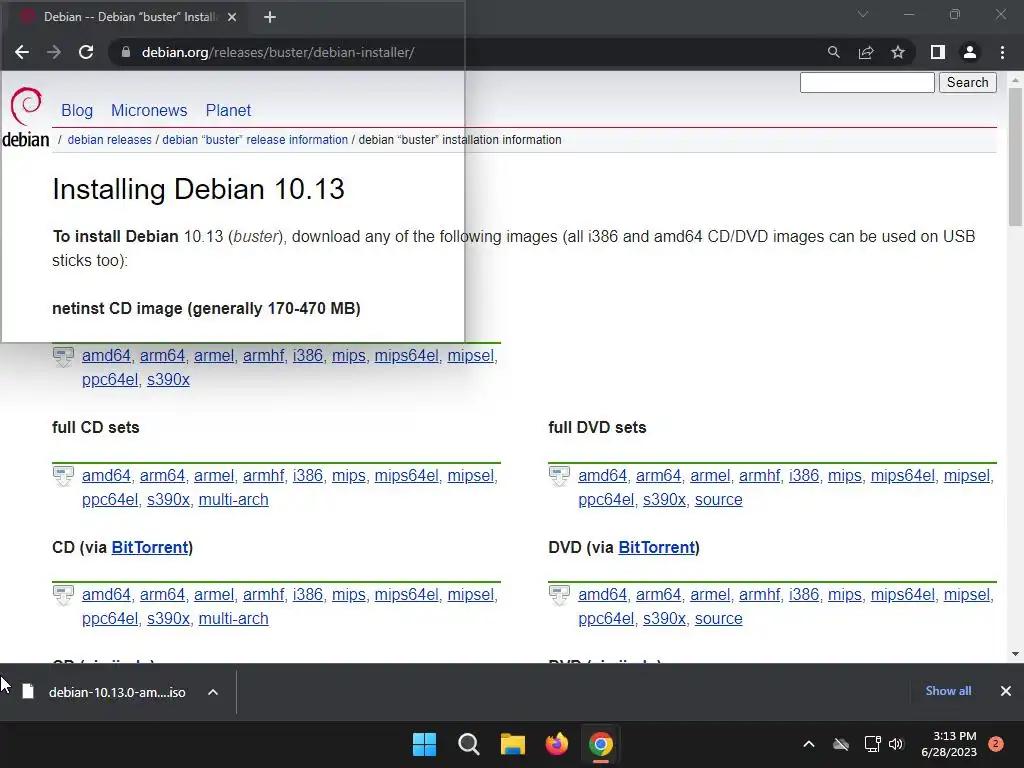The height and width of the screenshot is (768, 1024).
Task: Click the browser forward arrow
Action: pos(54,52)
